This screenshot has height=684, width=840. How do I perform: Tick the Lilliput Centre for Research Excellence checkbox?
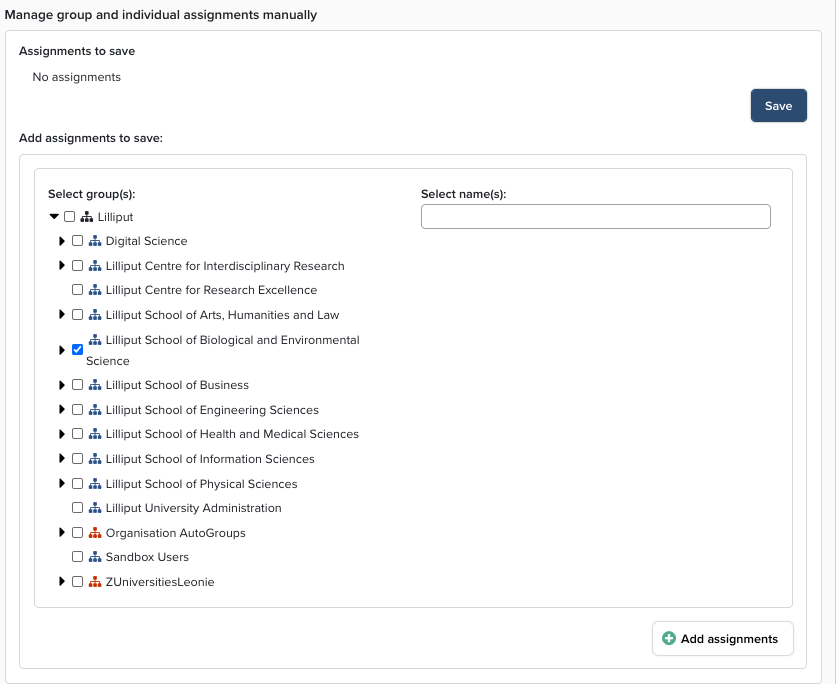(x=77, y=290)
